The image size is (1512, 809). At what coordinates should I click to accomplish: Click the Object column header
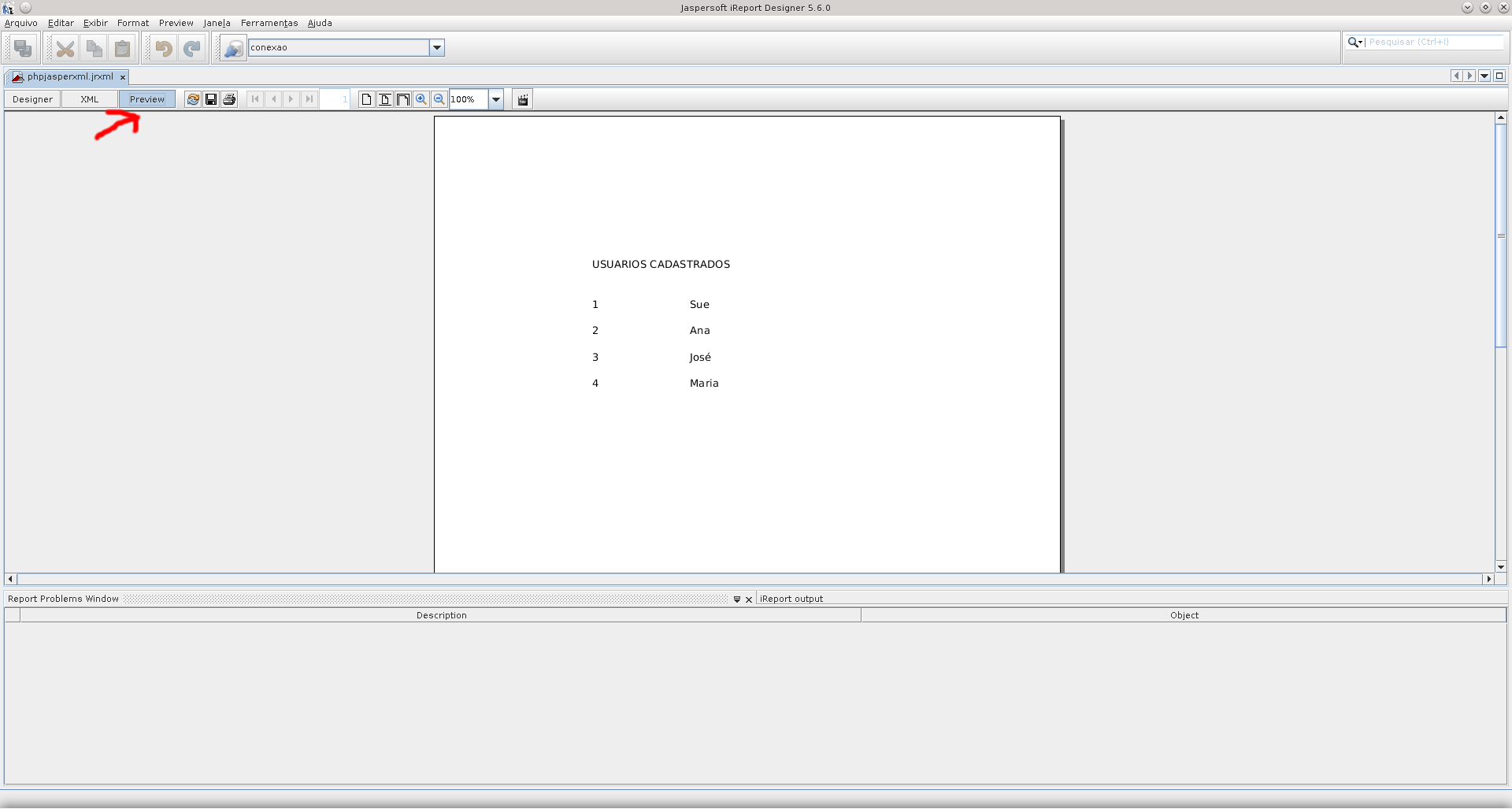point(1184,616)
